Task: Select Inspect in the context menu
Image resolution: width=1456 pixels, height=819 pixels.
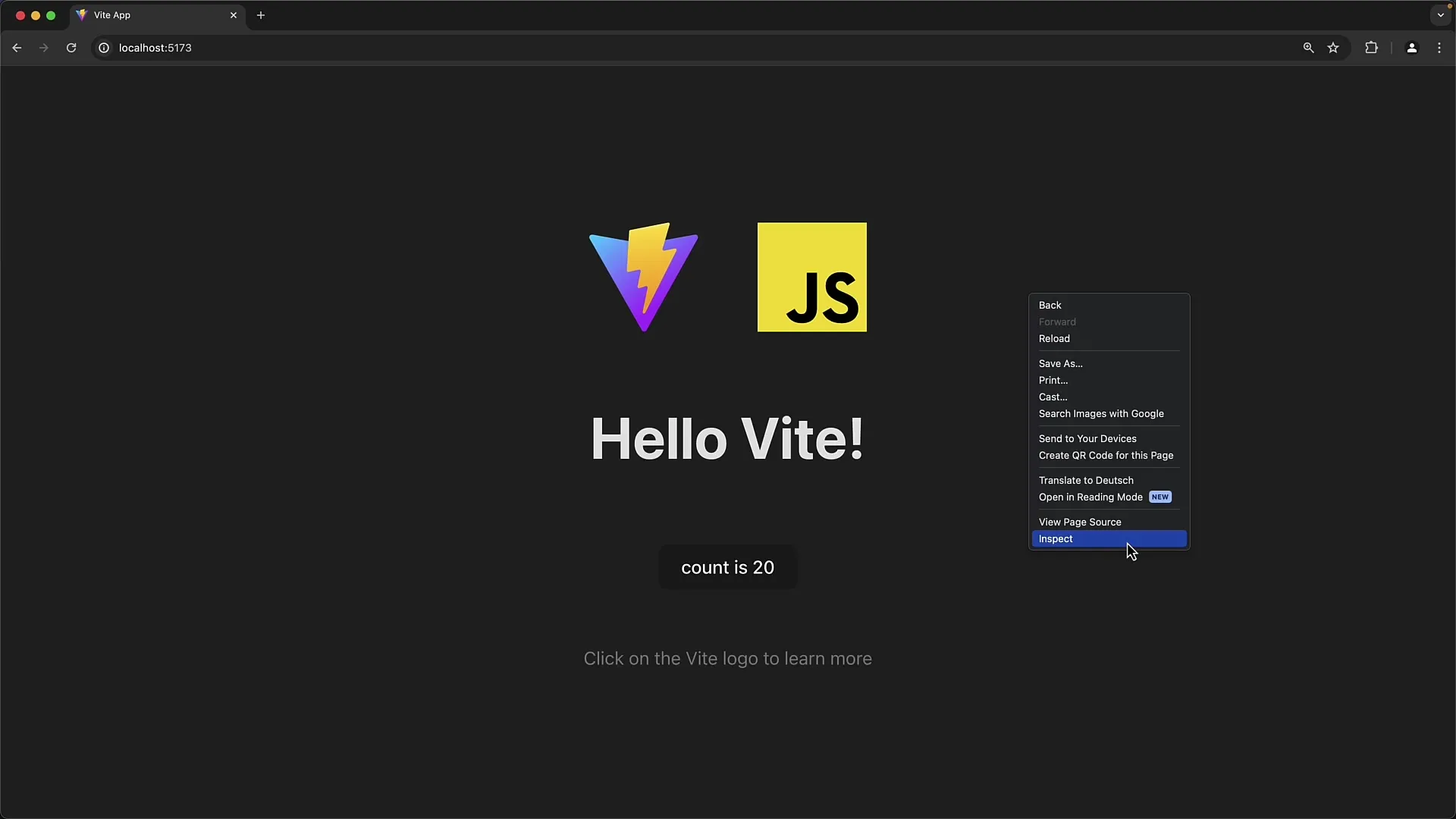Action: pos(1109,538)
